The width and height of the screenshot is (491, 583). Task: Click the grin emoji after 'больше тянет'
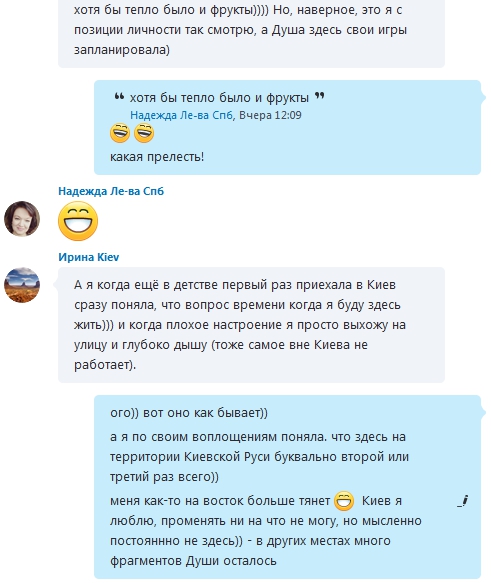[x=344, y=500]
